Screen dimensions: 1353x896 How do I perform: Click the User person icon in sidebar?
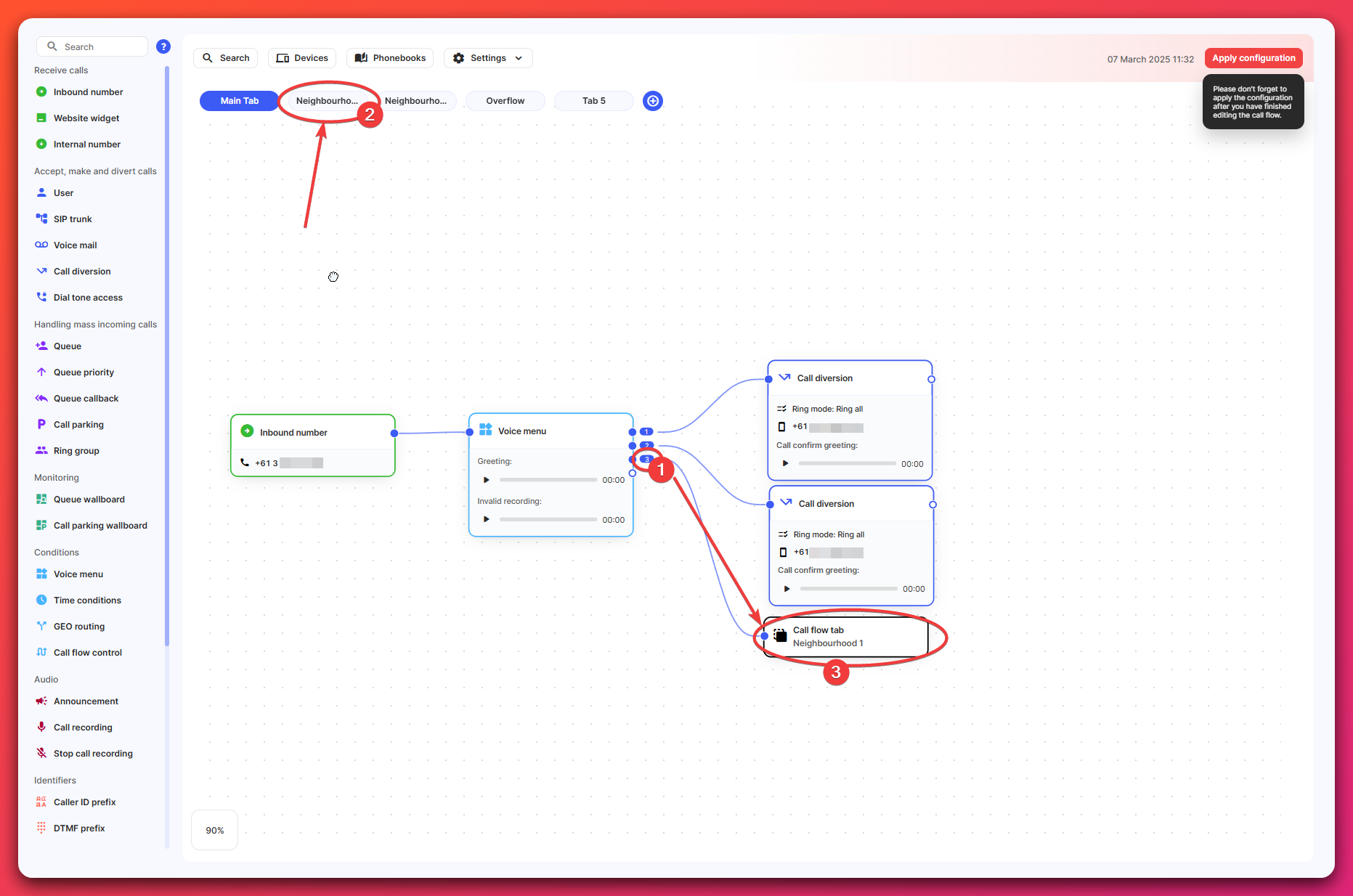(41, 193)
